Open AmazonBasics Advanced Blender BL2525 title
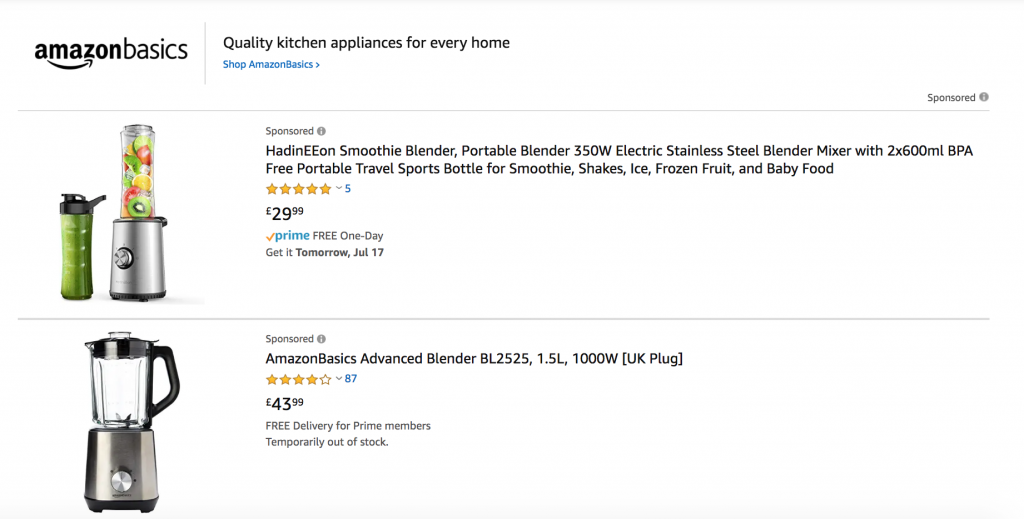 [x=474, y=359]
